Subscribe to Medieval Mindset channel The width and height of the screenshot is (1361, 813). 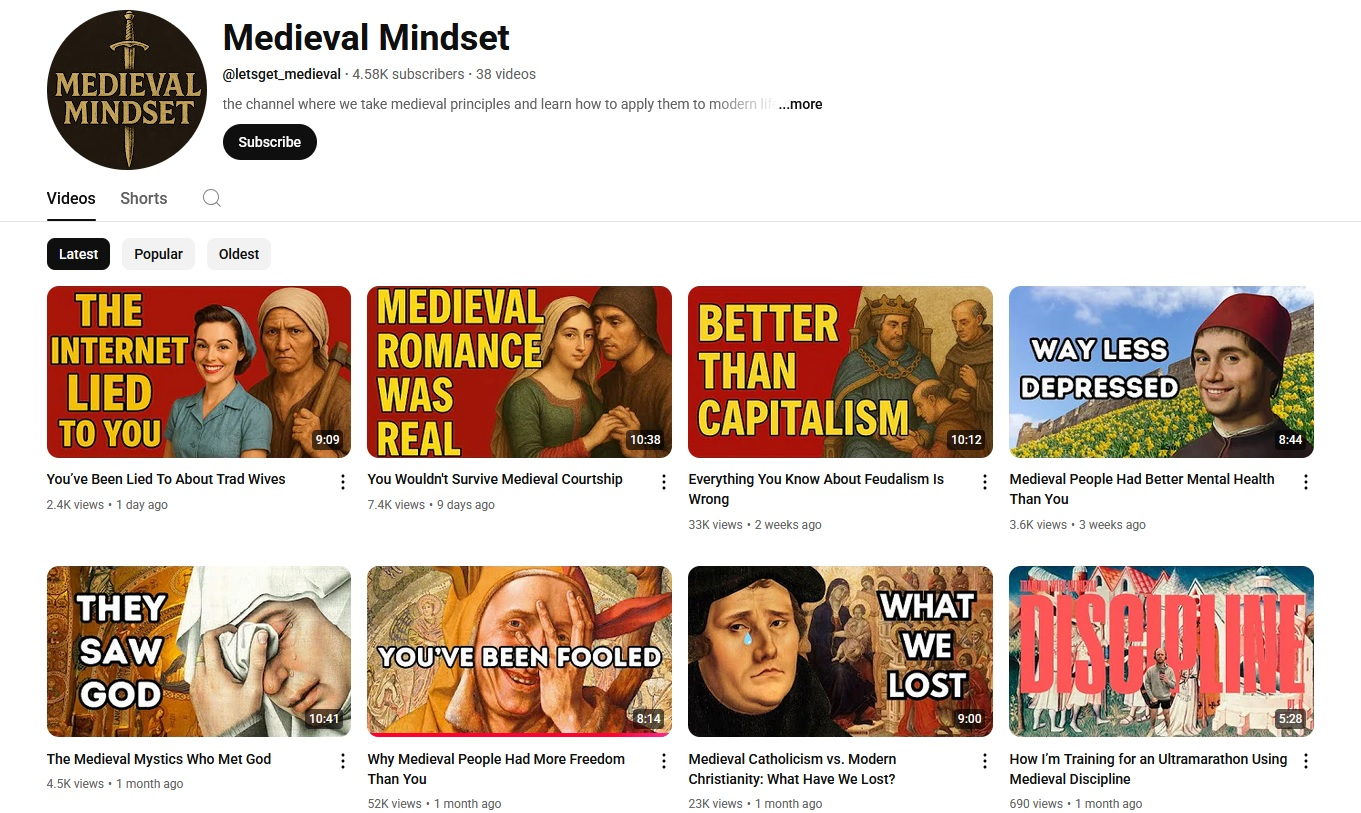click(x=269, y=142)
